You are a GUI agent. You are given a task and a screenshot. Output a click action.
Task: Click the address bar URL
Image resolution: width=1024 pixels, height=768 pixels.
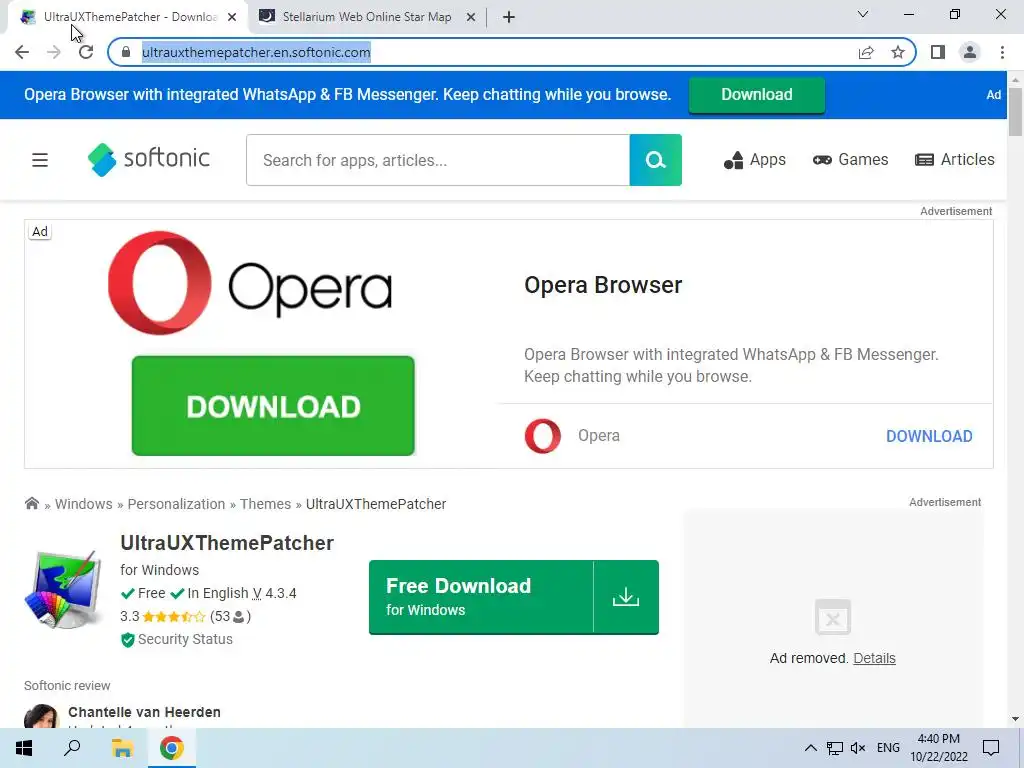256,52
